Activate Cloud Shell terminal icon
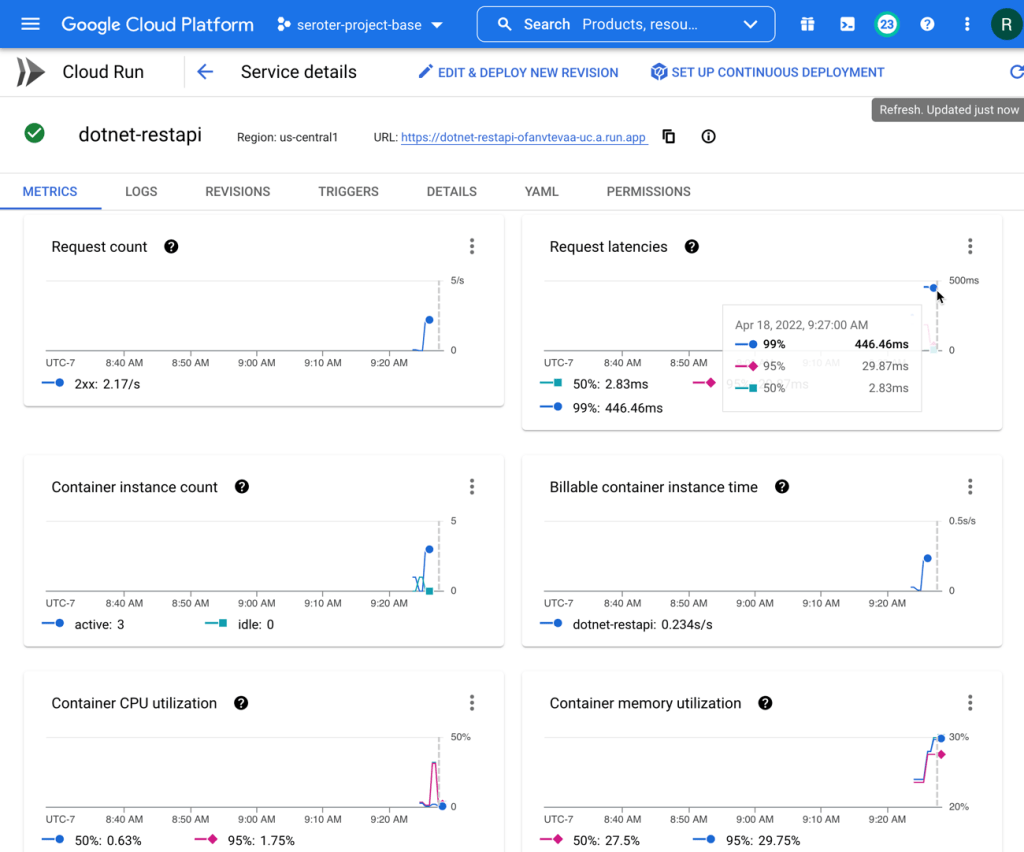The image size is (1024, 852). [847, 24]
